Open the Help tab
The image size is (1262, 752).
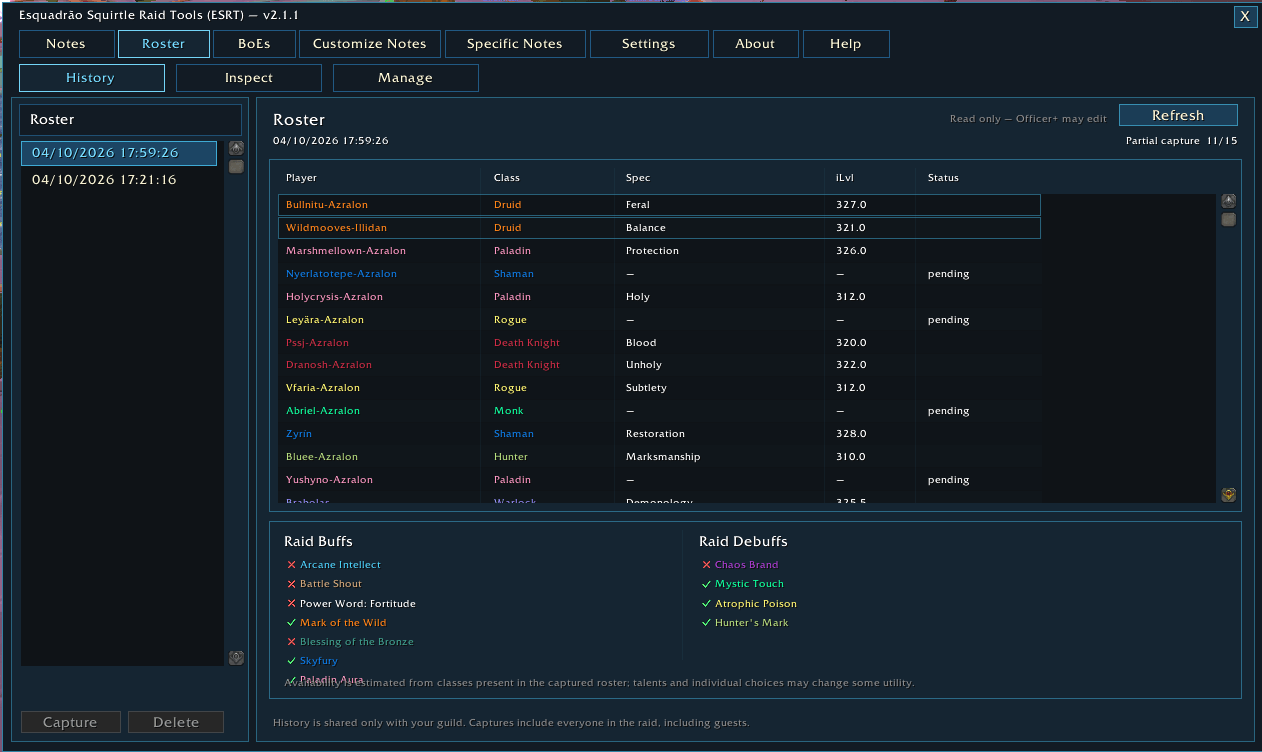[x=846, y=44]
